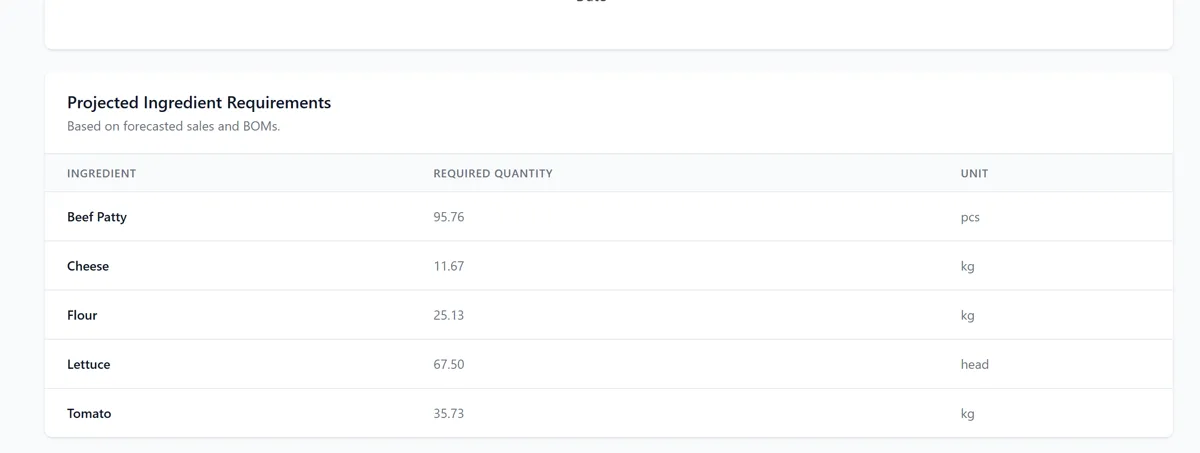This screenshot has height=453, width=1200.
Task: Select the Lettuce ingredient name
Action: pyautogui.click(x=89, y=364)
